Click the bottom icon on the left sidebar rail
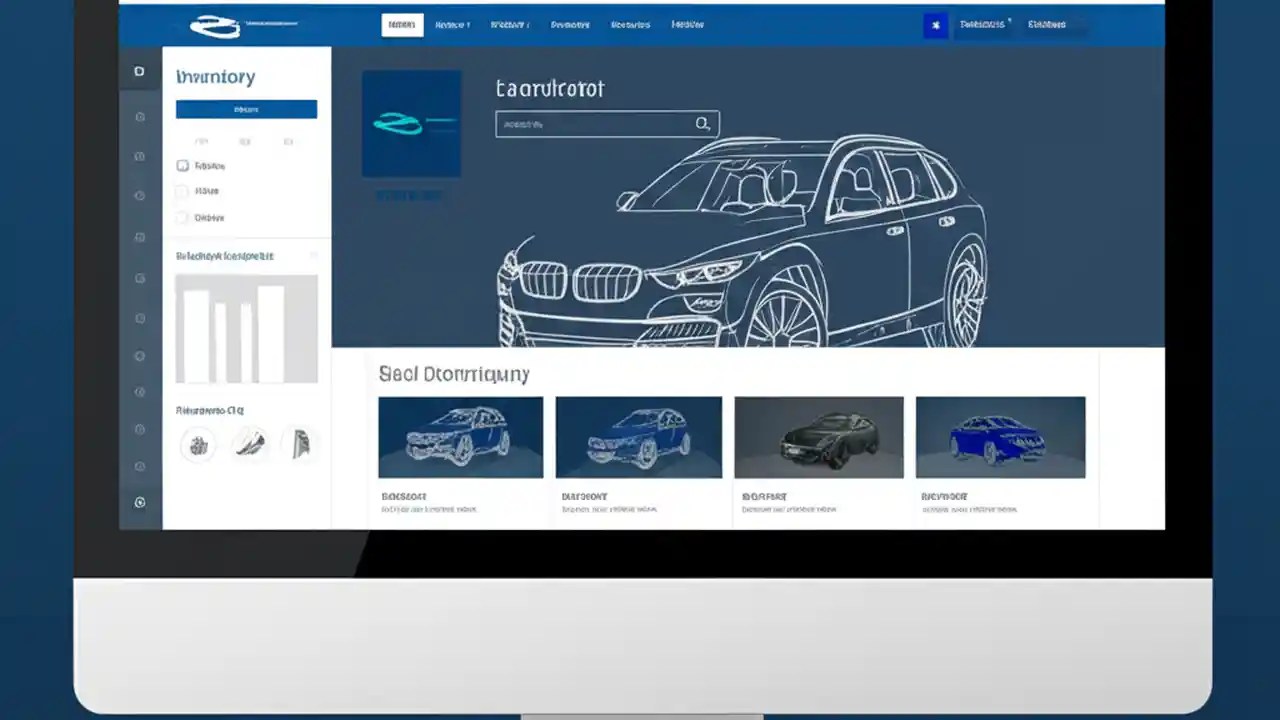The width and height of the screenshot is (1280, 720). click(x=139, y=502)
